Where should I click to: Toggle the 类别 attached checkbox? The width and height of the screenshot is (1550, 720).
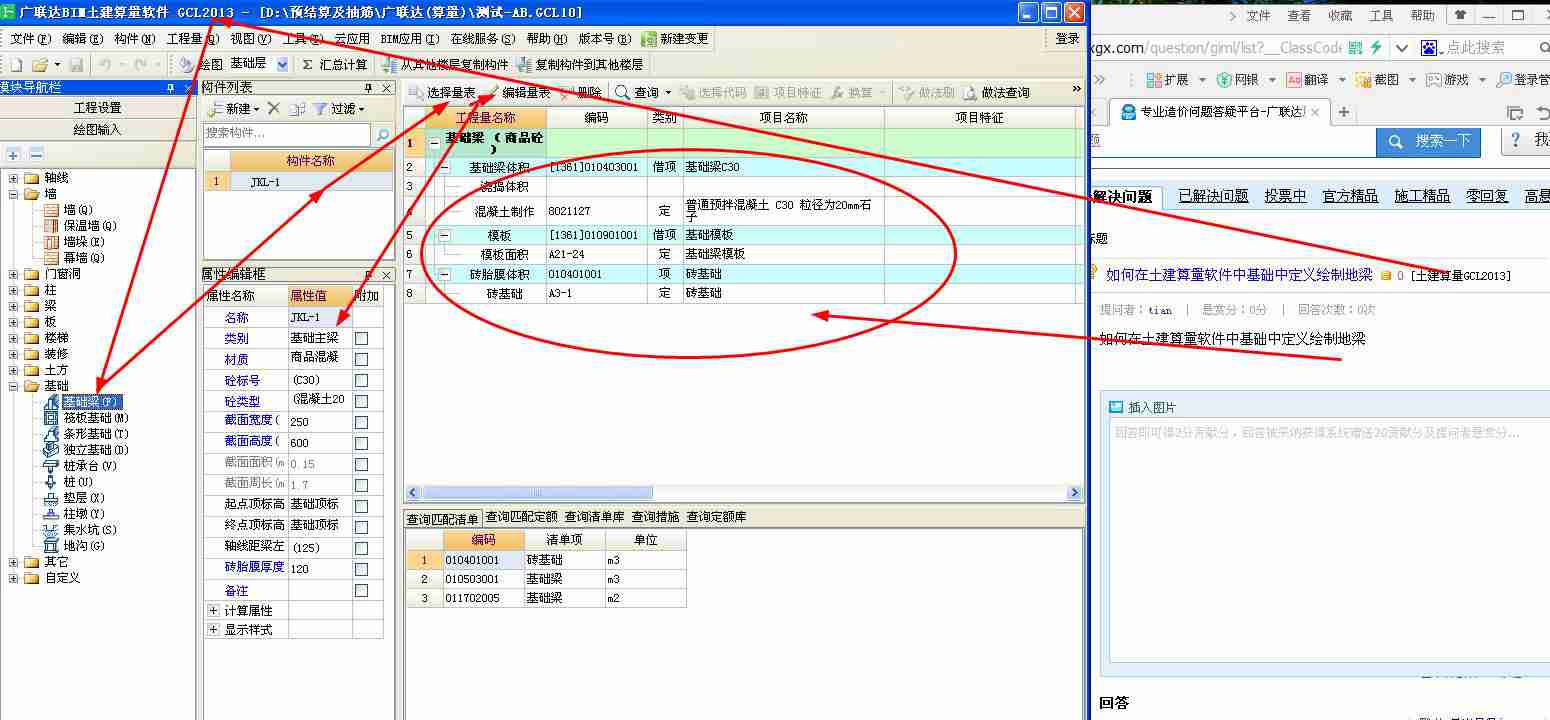click(361, 339)
